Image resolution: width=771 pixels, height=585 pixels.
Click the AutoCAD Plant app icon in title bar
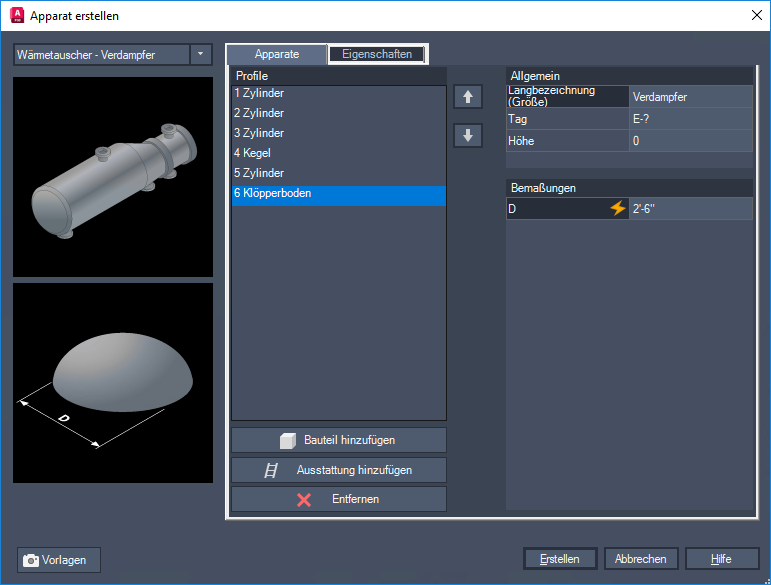click(17, 15)
